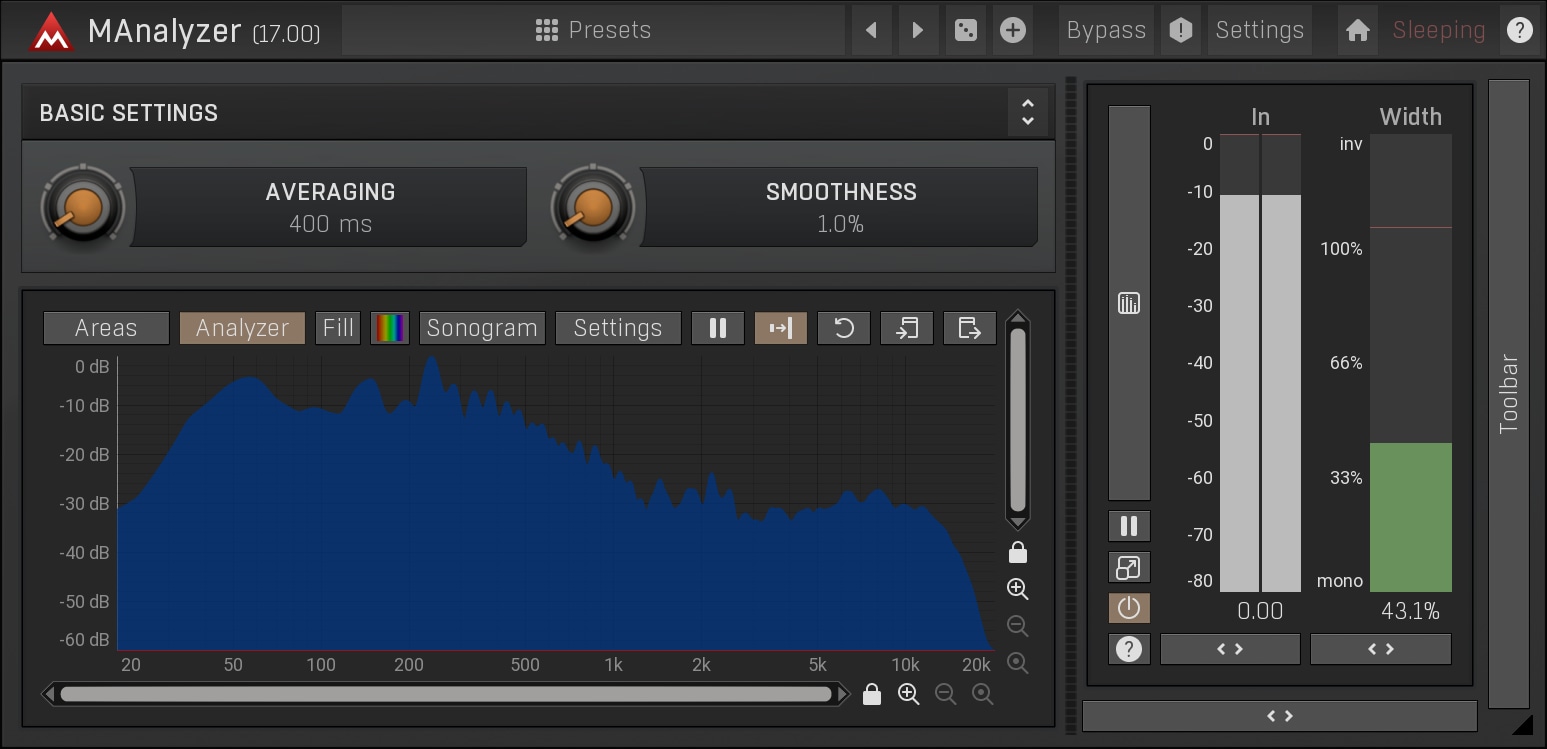The height and width of the screenshot is (749, 1547).
Task: Open the top bar Settings button
Action: 1259,30
